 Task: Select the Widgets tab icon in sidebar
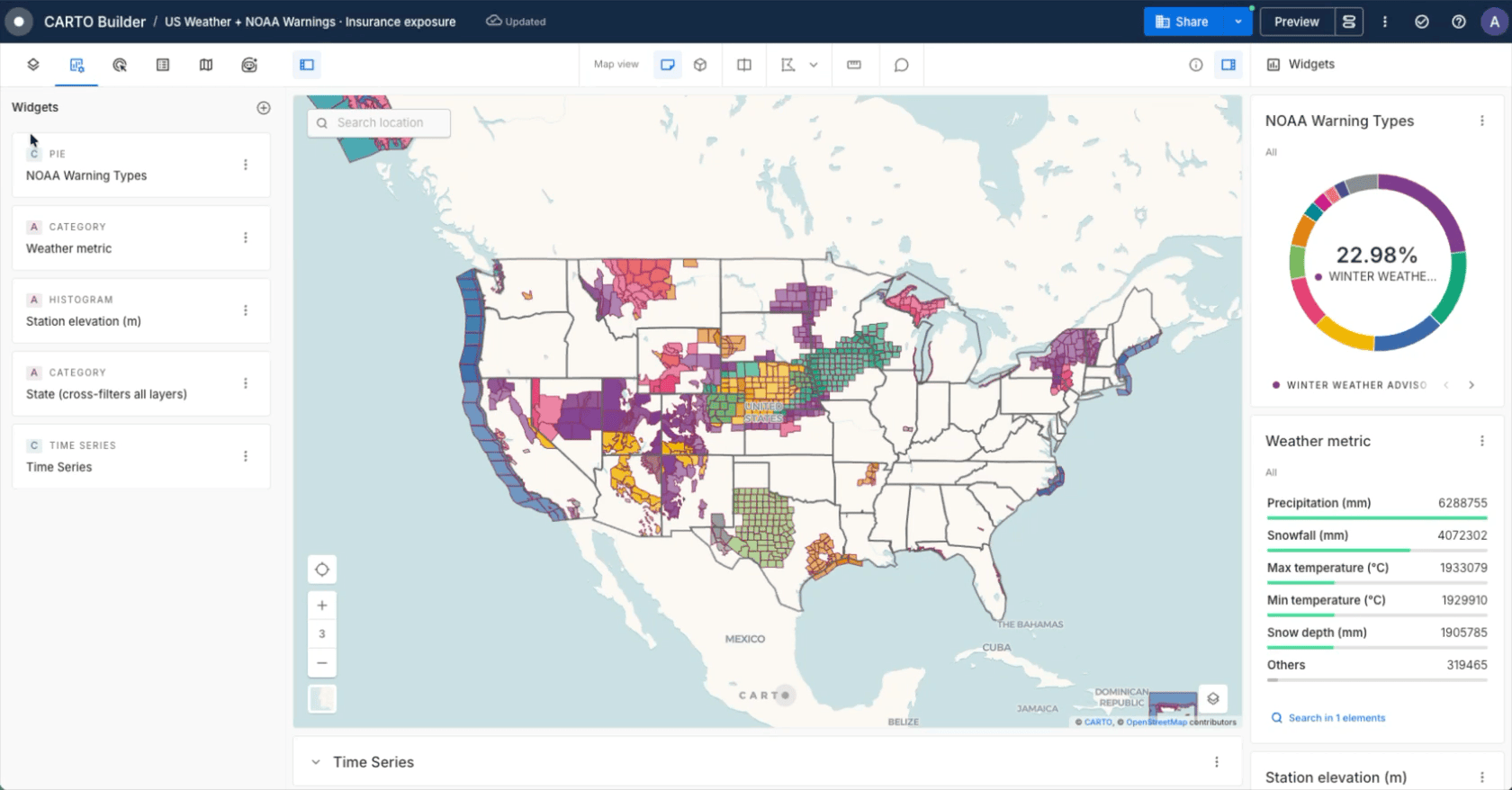pos(76,65)
